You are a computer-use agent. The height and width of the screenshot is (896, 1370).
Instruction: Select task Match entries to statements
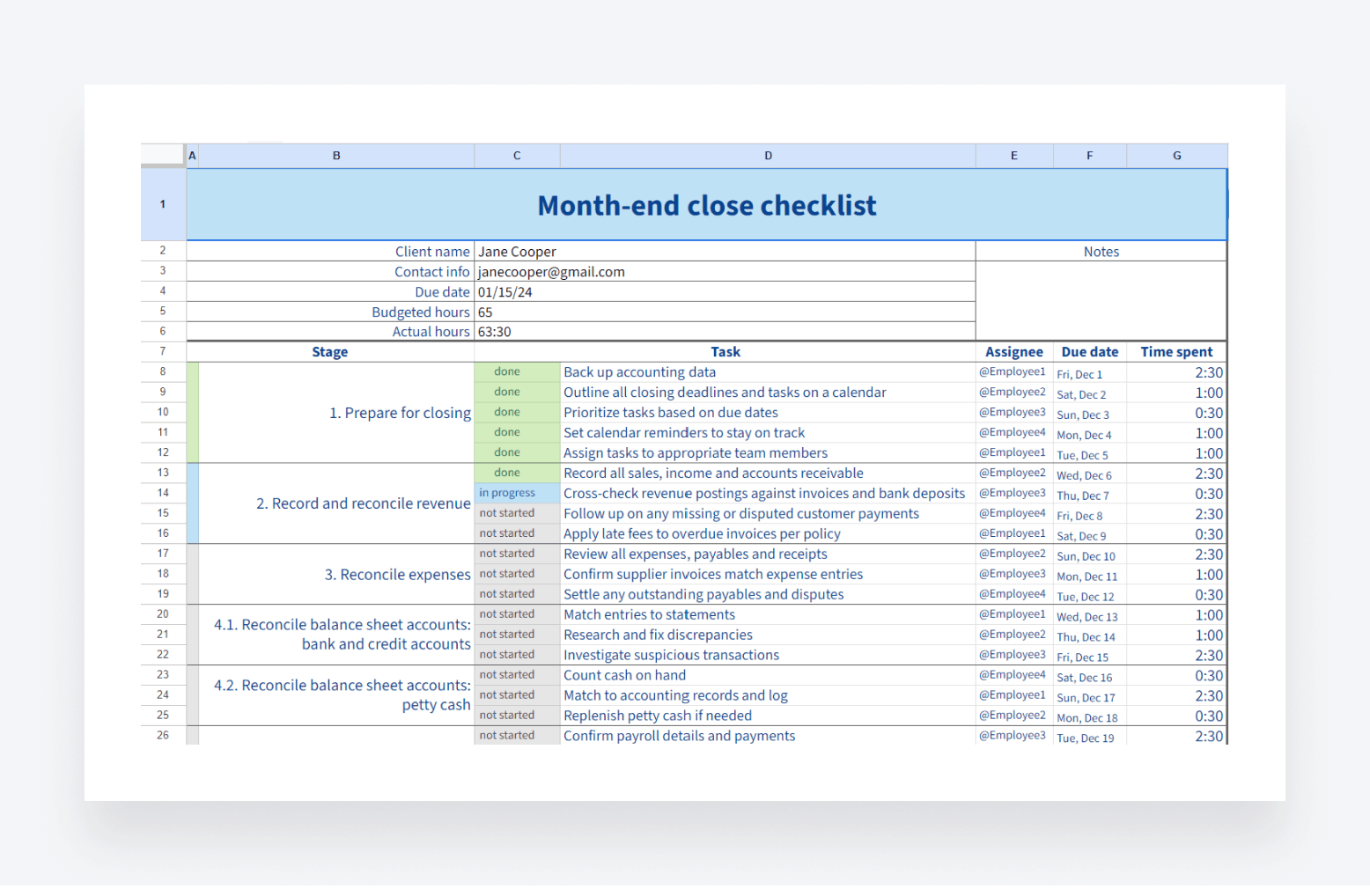point(768,614)
